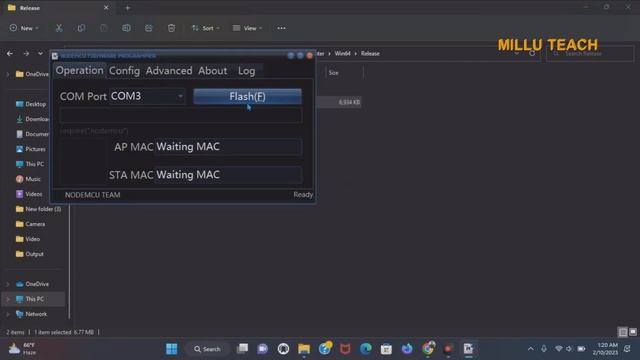Click the NodeMCU flasher taskbar icon
The height and width of the screenshot is (360, 640).
click(x=468, y=349)
